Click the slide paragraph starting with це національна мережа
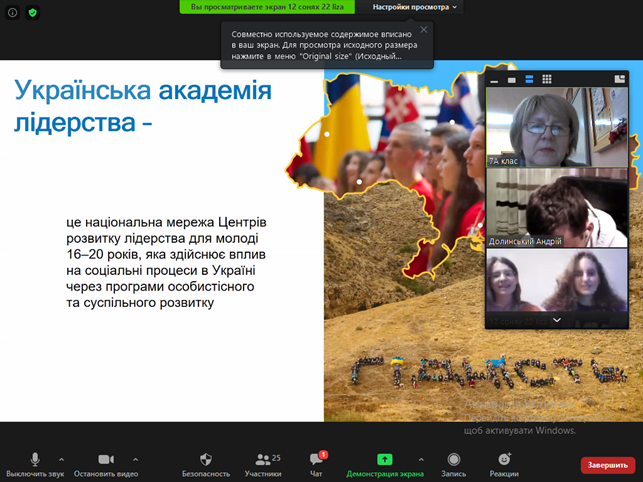Screen dimensions: 643x482 pyautogui.click(x=166, y=263)
